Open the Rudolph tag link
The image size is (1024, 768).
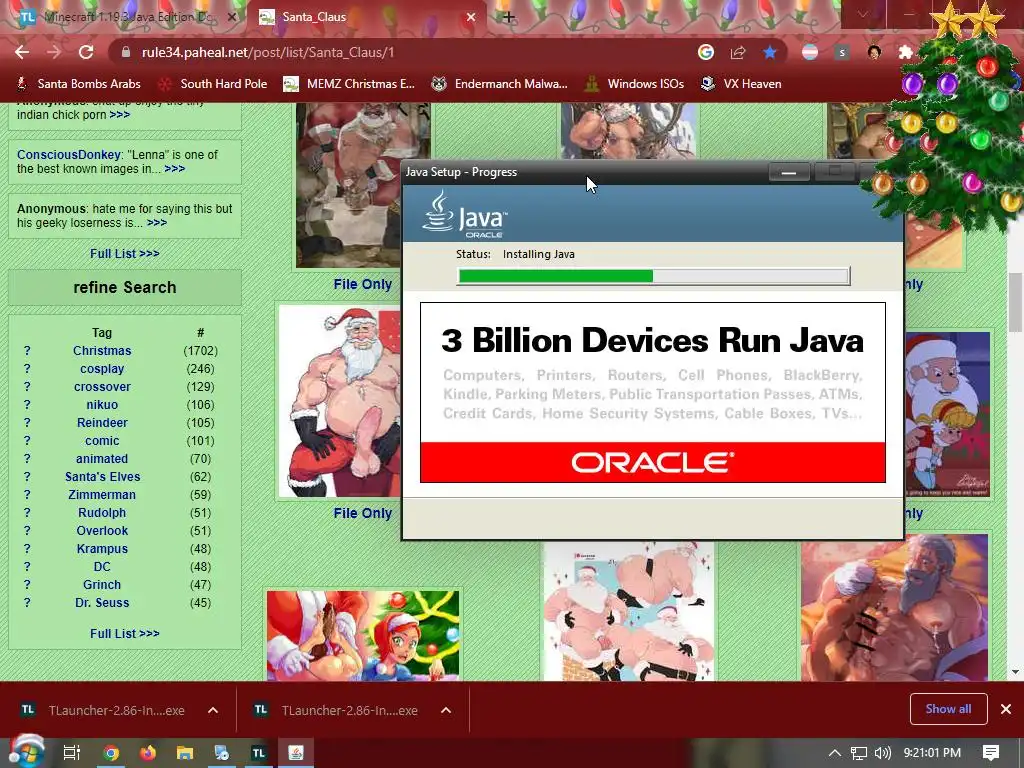click(102, 513)
